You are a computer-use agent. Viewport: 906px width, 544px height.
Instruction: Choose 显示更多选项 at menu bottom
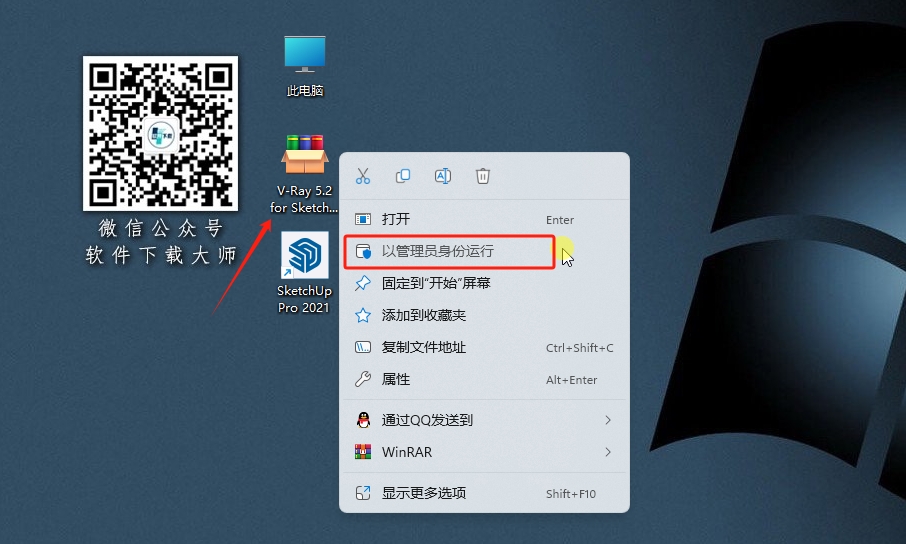(x=484, y=493)
